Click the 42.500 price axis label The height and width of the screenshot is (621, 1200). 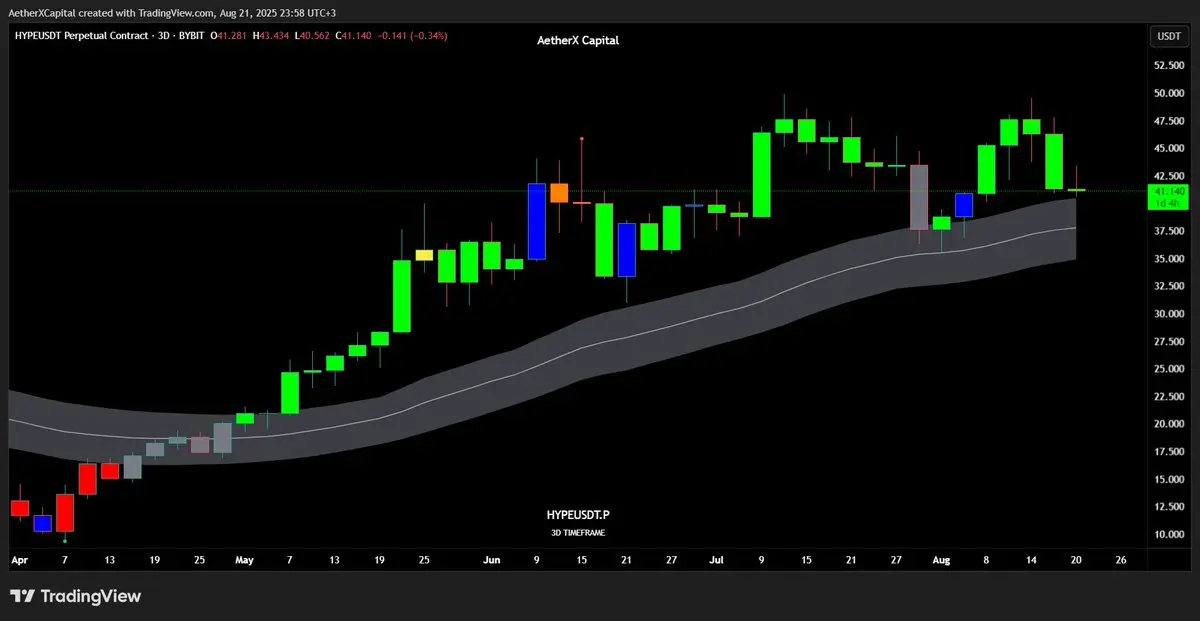tap(1169, 176)
